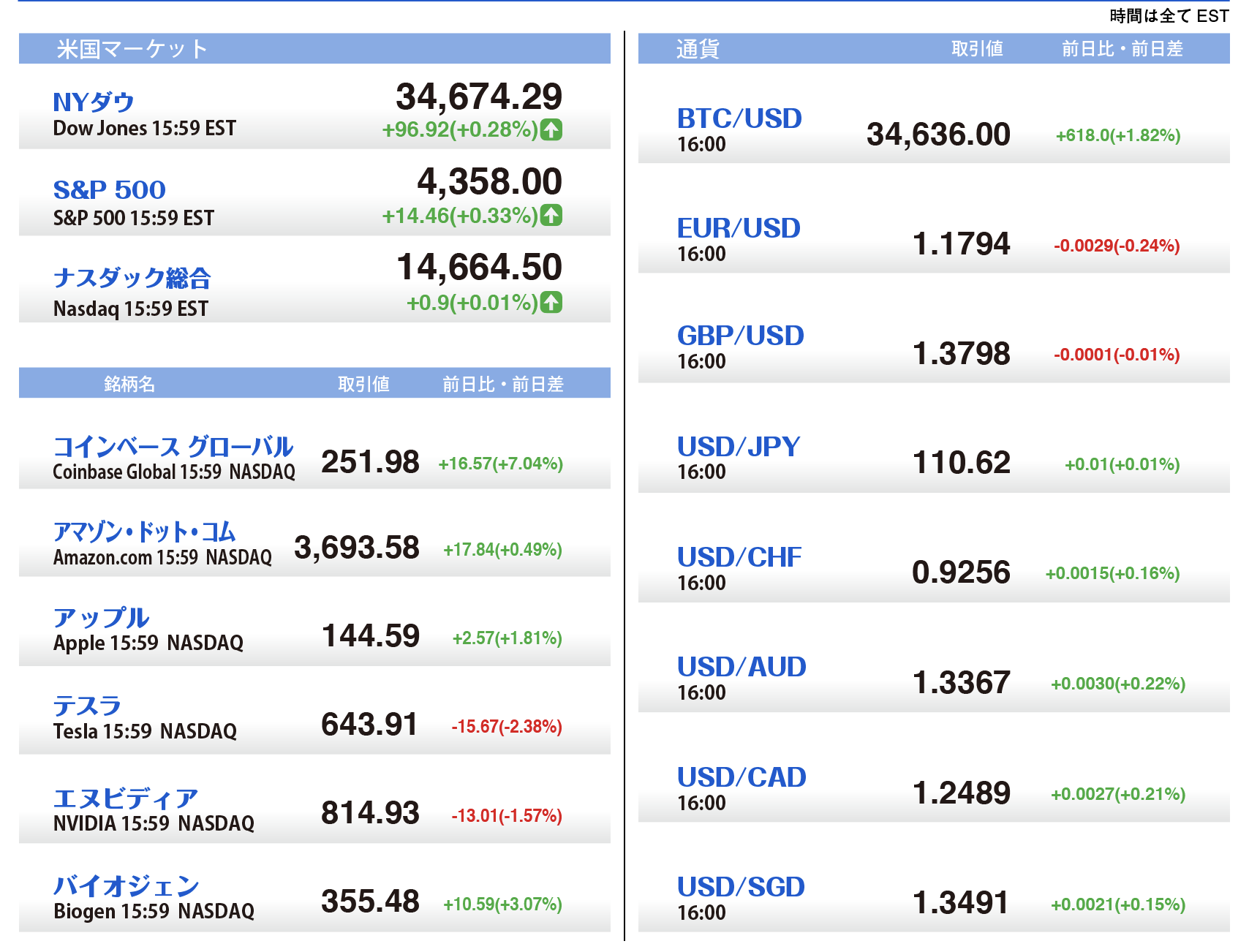
Task: Open the S&P 500 index link
Action: [110, 190]
